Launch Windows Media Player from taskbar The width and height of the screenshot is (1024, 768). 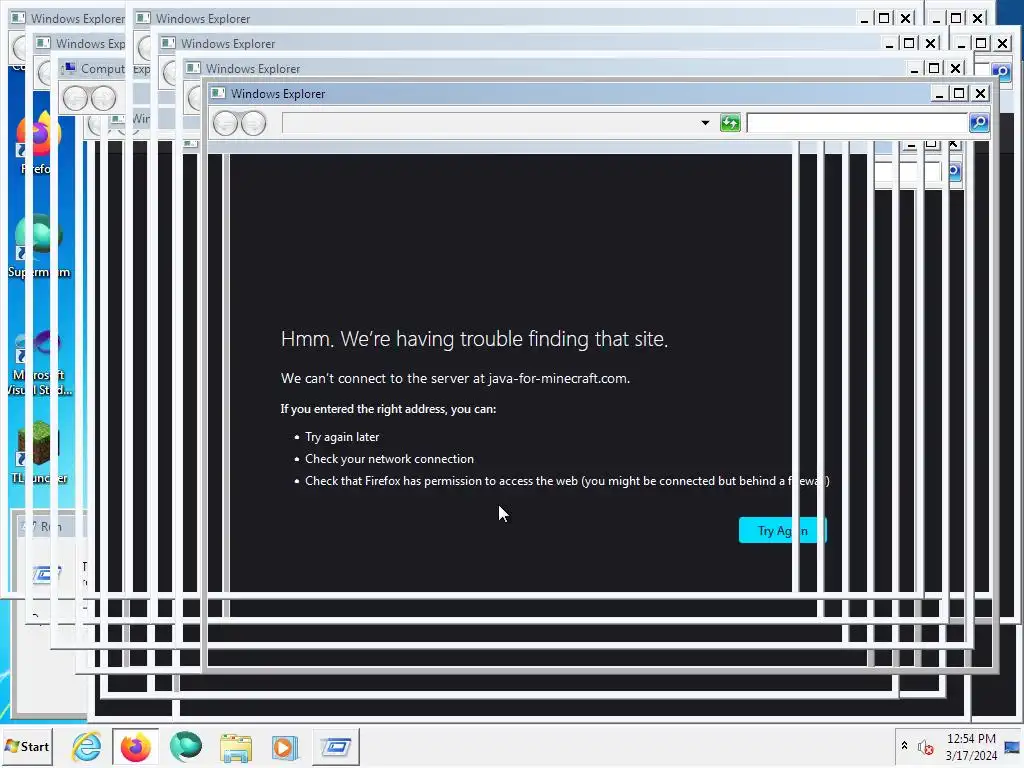pyautogui.click(x=285, y=747)
